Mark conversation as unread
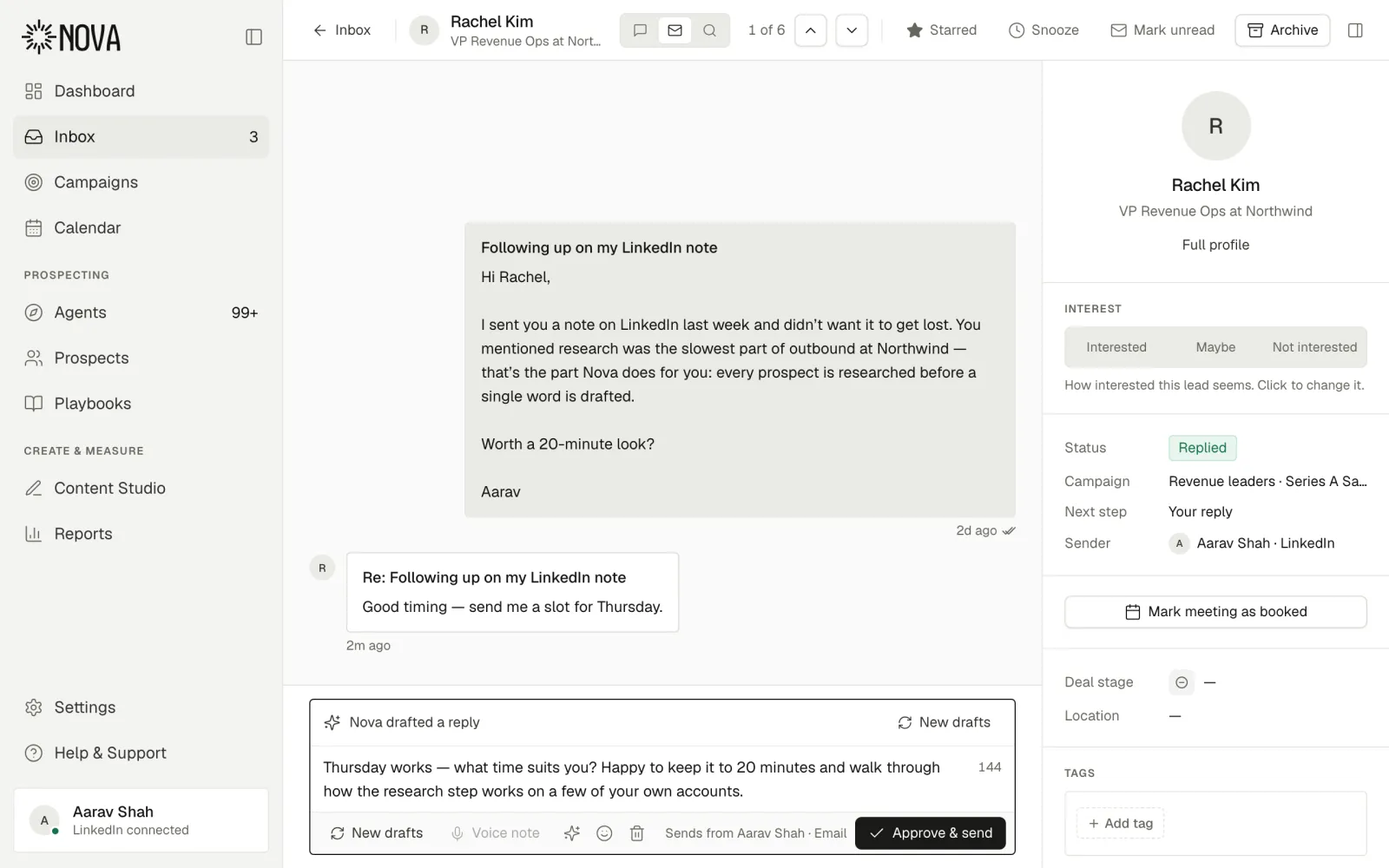 (x=1162, y=30)
